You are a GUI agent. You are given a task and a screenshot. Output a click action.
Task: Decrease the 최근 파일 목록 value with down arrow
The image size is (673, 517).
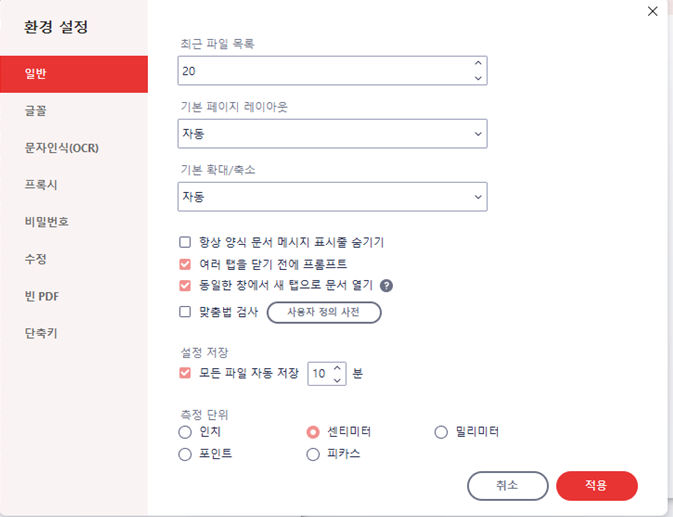(478, 78)
